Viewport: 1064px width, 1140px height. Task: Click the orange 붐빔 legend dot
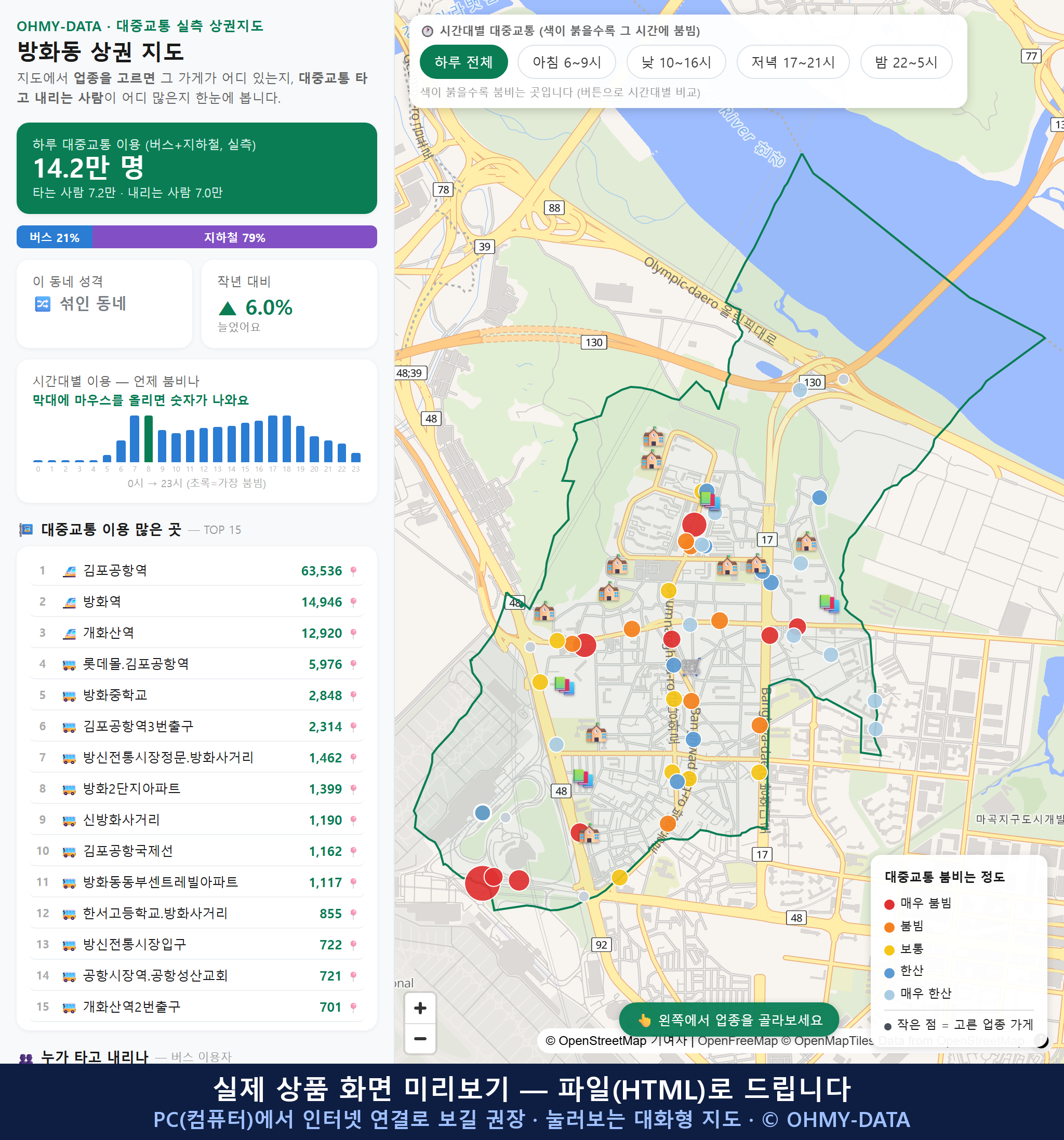[x=889, y=927]
